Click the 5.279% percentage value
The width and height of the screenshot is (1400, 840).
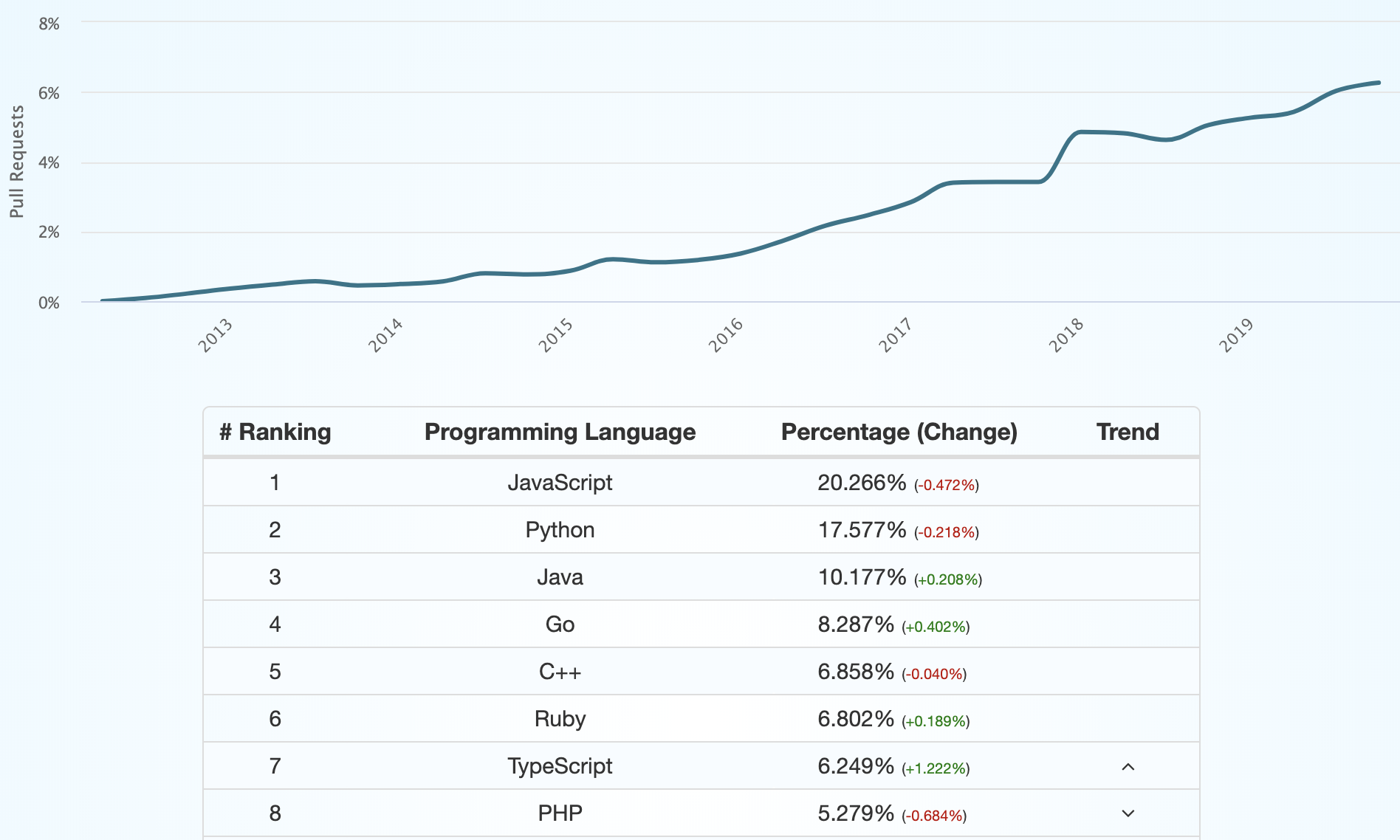856,813
